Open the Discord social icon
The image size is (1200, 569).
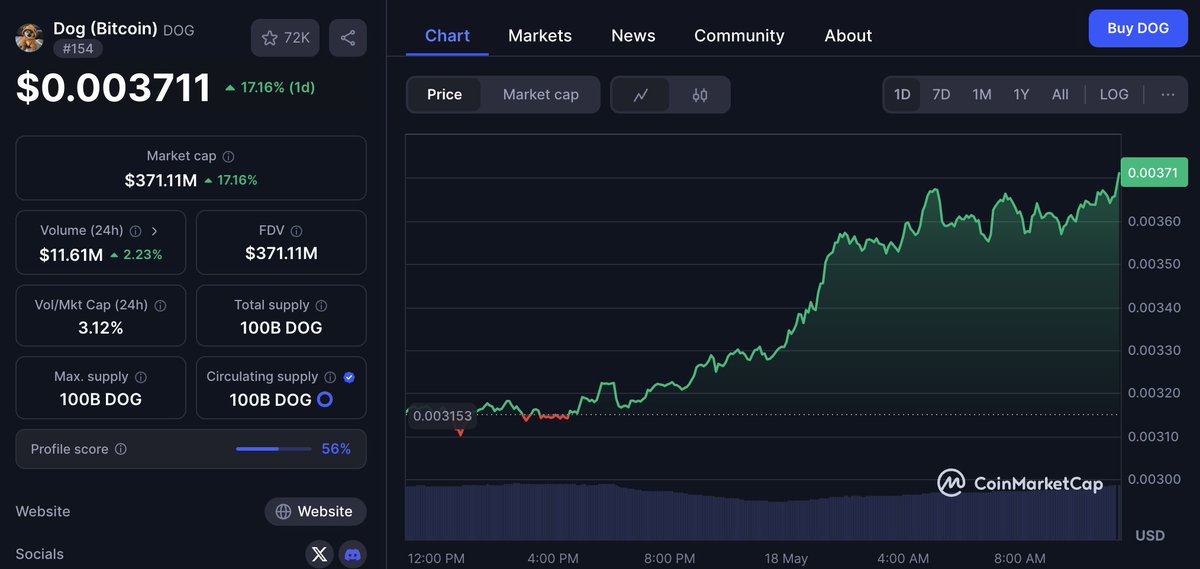[353, 554]
